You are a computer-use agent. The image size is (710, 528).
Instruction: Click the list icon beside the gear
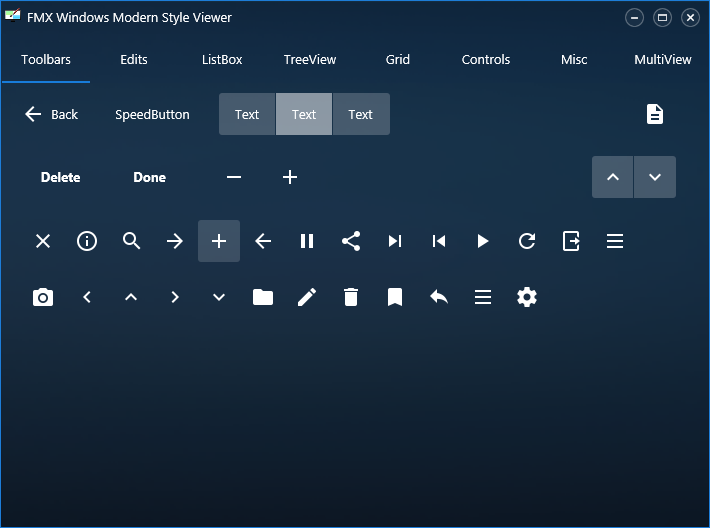coord(483,297)
